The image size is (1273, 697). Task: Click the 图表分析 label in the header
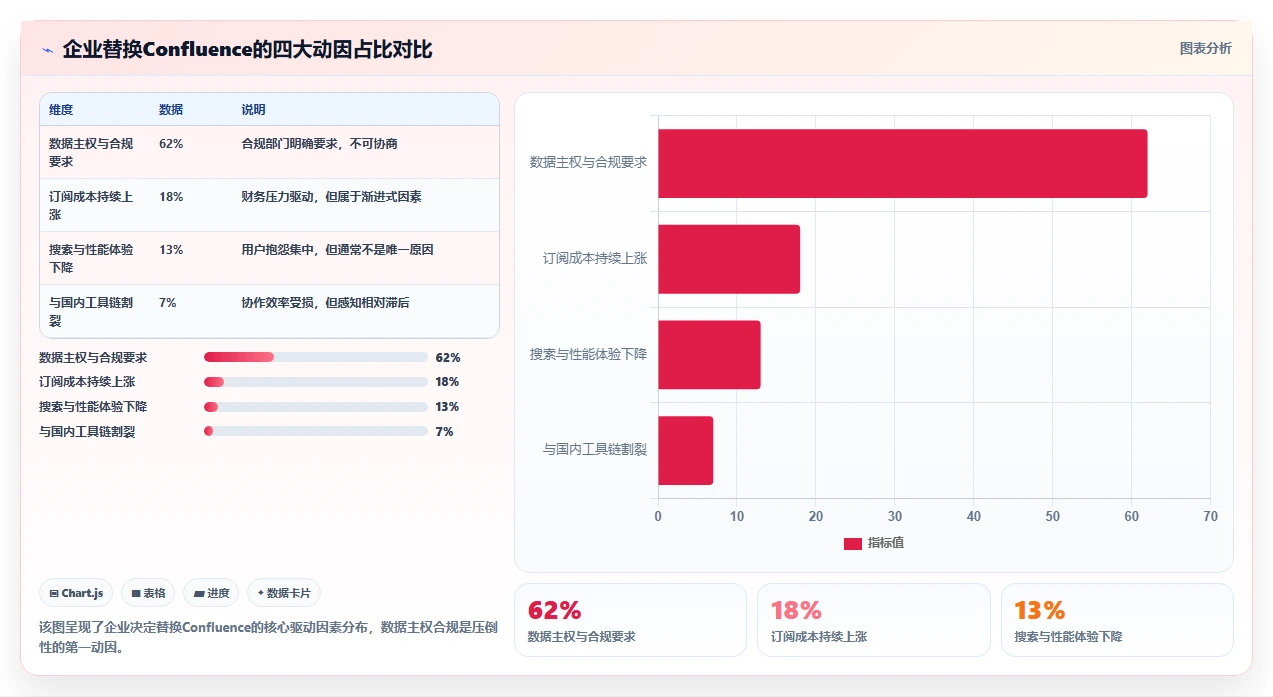[x=1205, y=48]
